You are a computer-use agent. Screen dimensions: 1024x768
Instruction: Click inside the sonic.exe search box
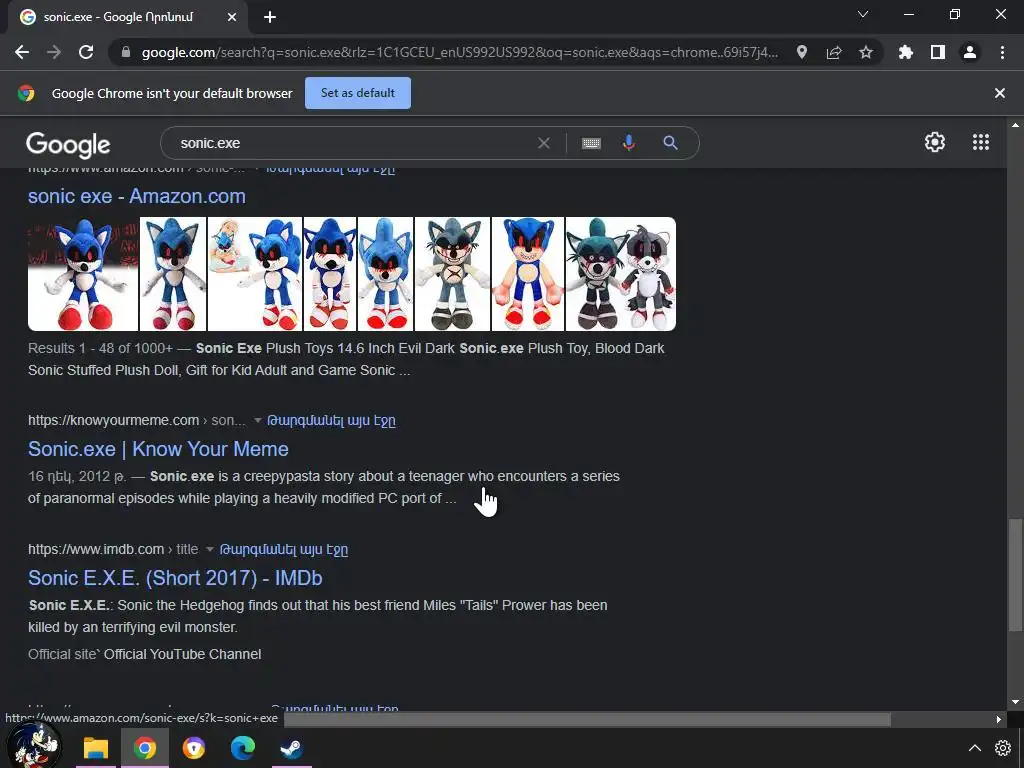tap(353, 143)
